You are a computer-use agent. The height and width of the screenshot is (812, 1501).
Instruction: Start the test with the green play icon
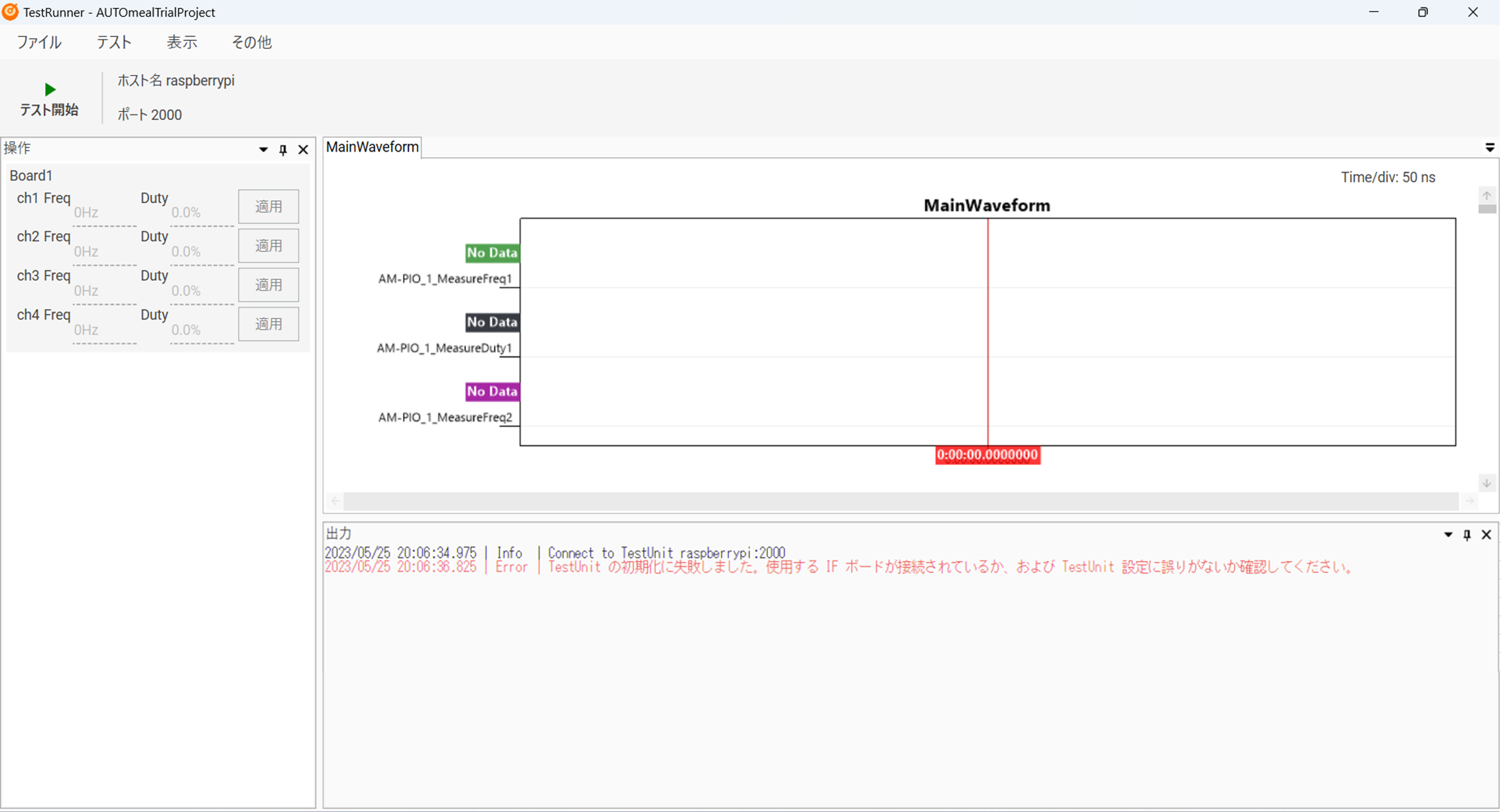pyautogui.click(x=50, y=89)
